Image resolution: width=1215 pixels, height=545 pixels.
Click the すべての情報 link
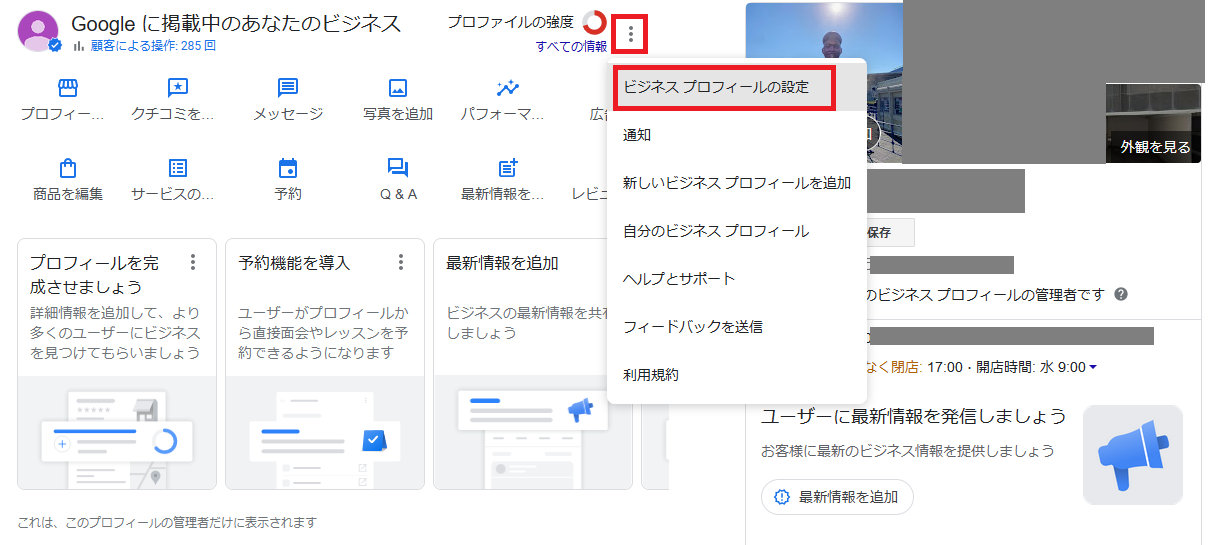pyautogui.click(x=571, y=46)
